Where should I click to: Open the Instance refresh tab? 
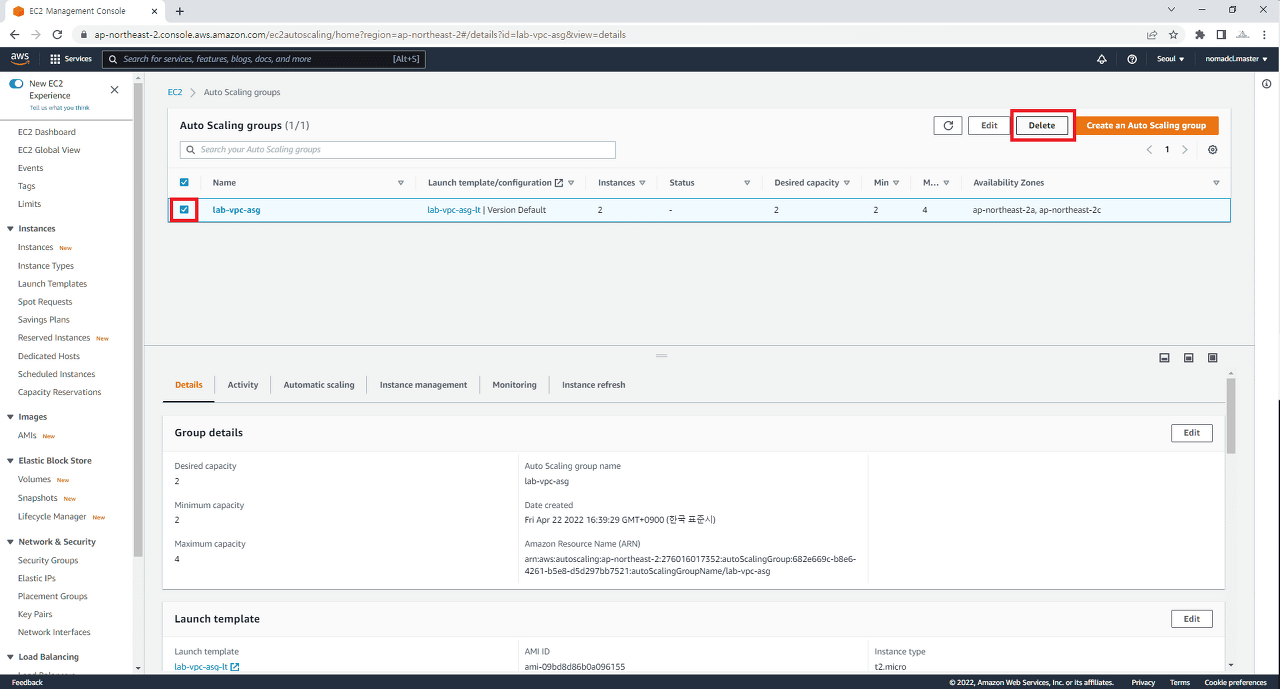pyautogui.click(x=594, y=385)
